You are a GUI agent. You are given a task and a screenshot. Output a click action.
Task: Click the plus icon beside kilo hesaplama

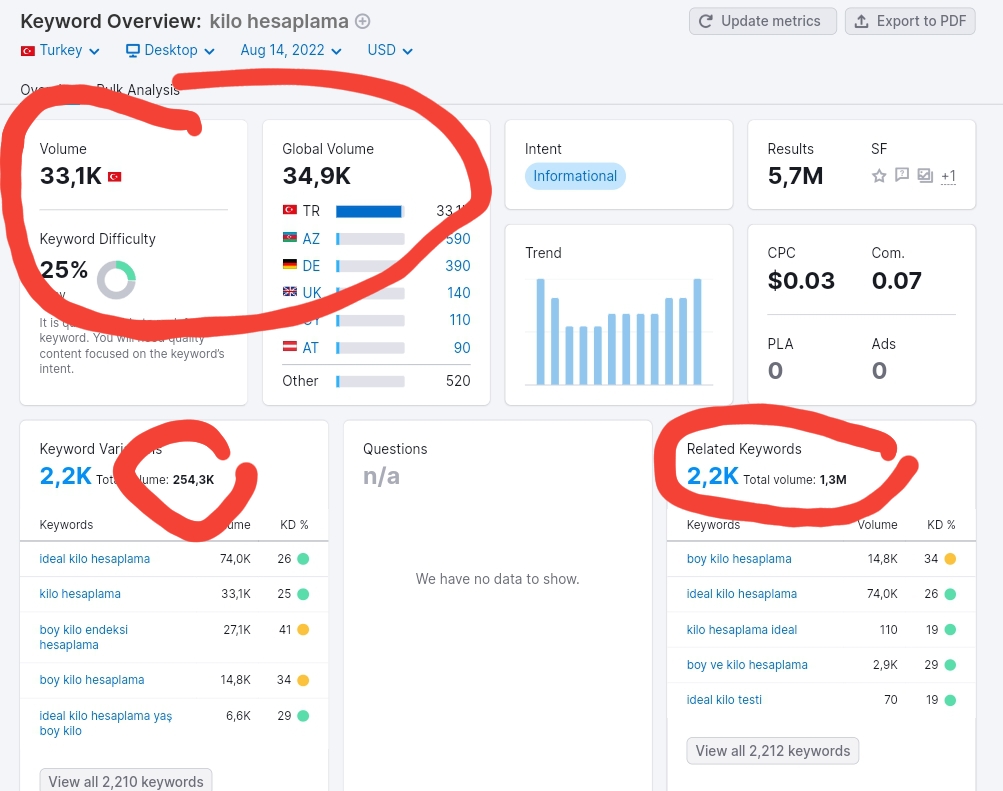click(363, 21)
